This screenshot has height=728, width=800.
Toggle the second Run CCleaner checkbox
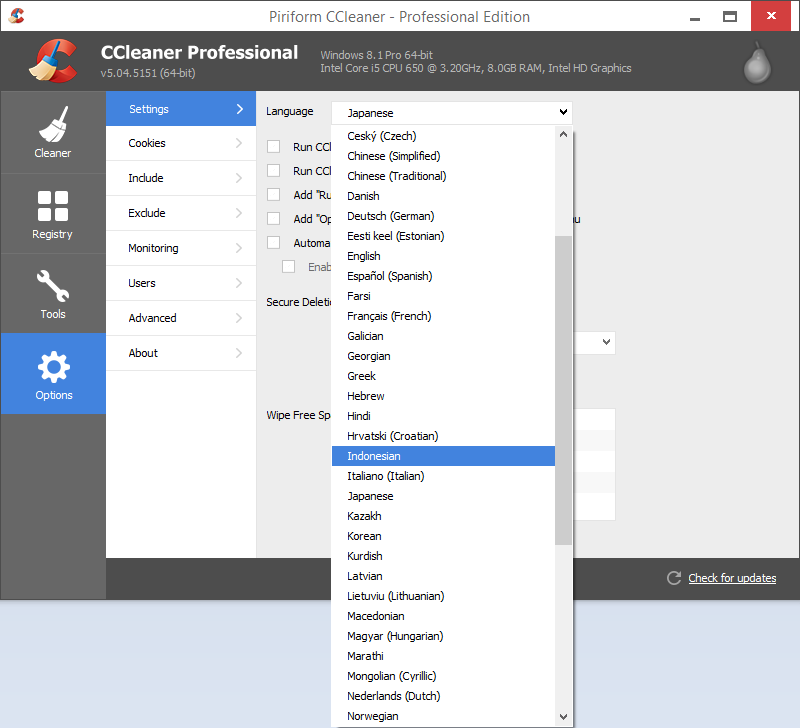pos(273,170)
